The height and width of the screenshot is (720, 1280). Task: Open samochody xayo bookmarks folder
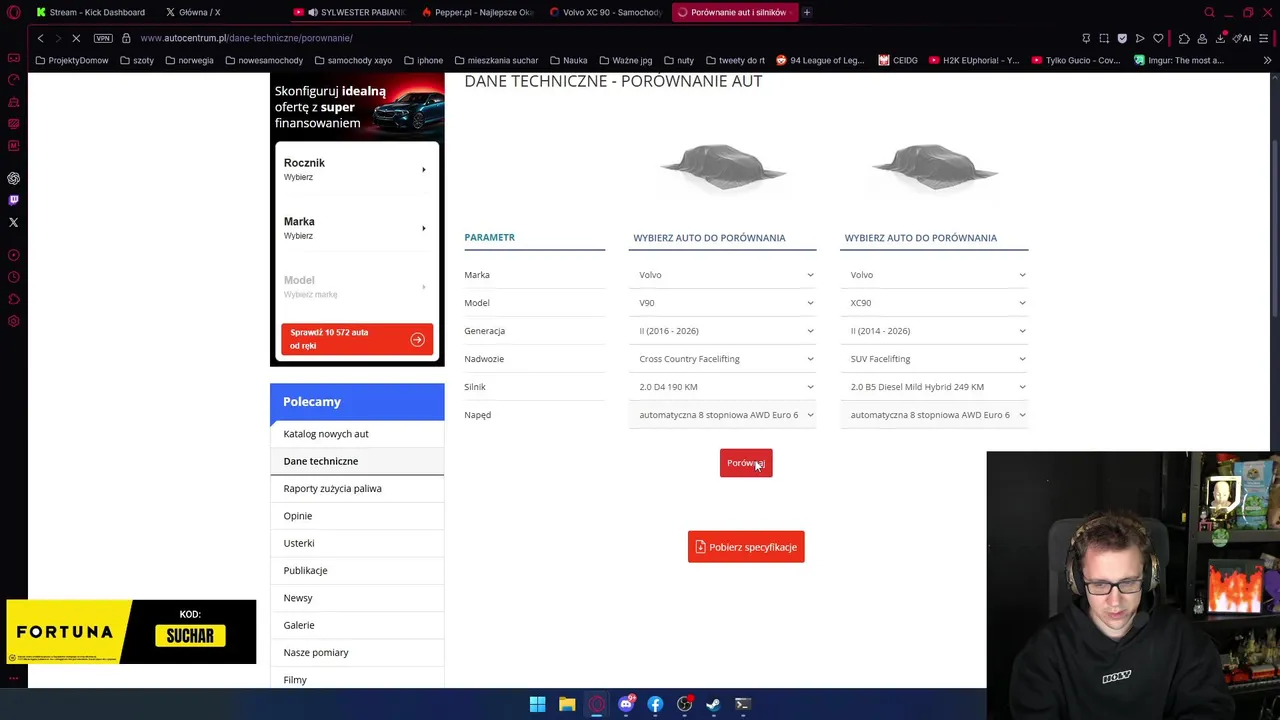tap(353, 60)
